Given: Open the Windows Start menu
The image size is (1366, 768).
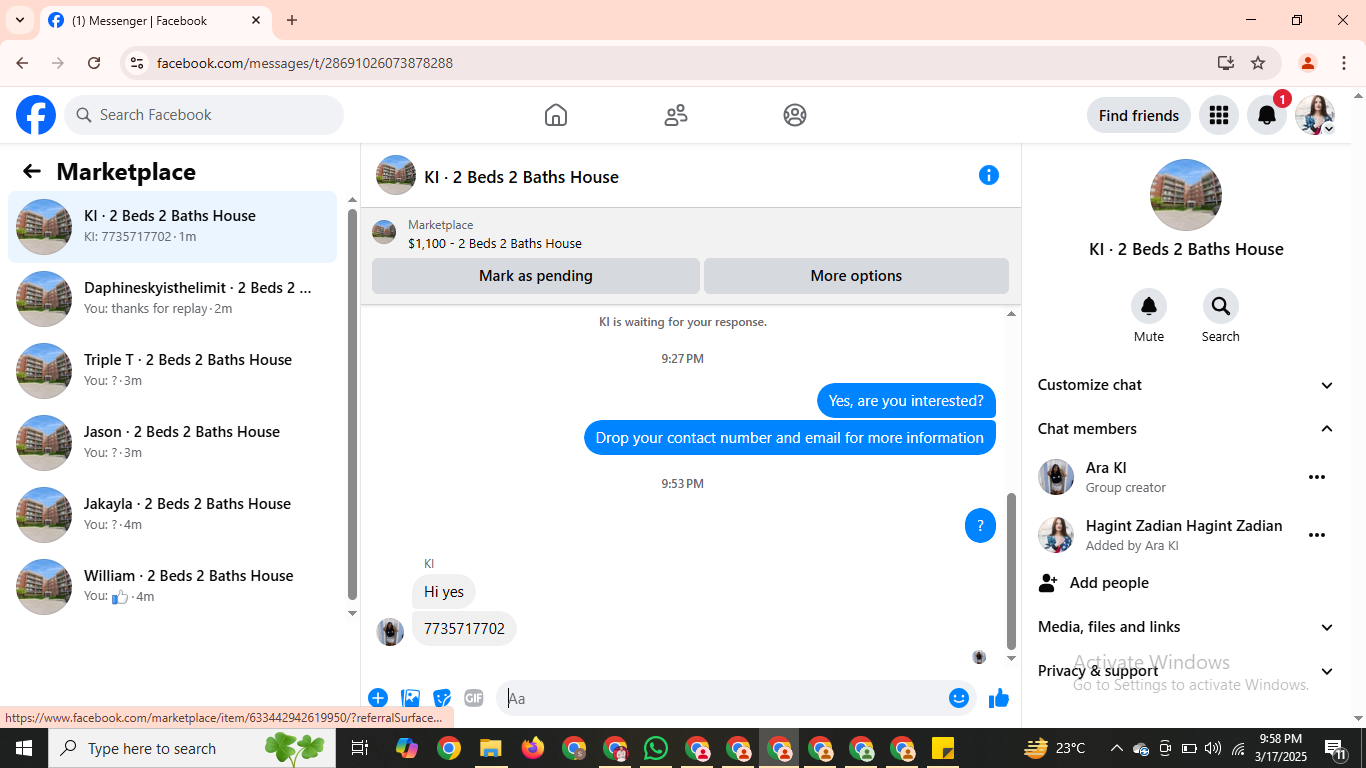Looking at the screenshot, I should pyautogui.click(x=24, y=748).
